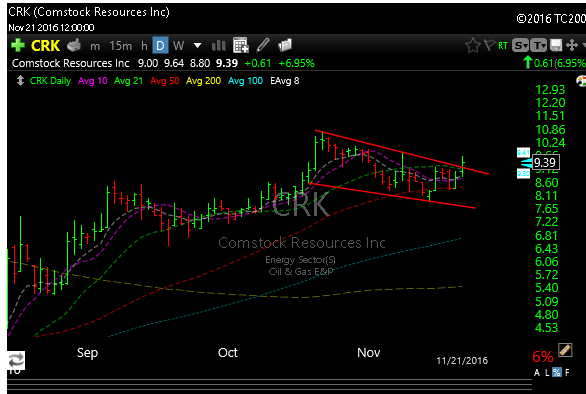Select the 'm' minute timeframe
The height and width of the screenshot is (394, 586).
pos(95,46)
